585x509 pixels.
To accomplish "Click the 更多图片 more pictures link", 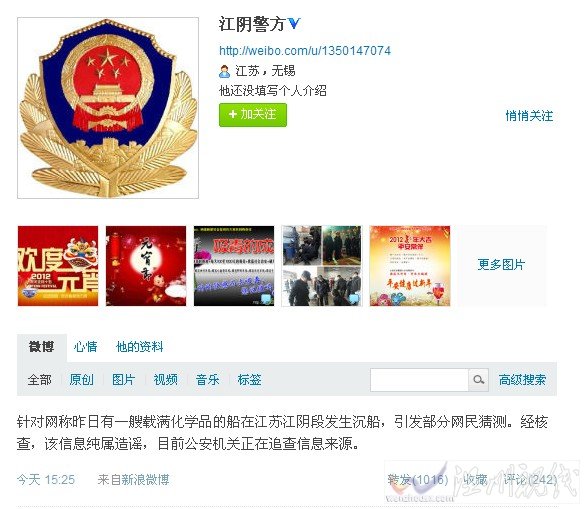I will tap(501, 265).
